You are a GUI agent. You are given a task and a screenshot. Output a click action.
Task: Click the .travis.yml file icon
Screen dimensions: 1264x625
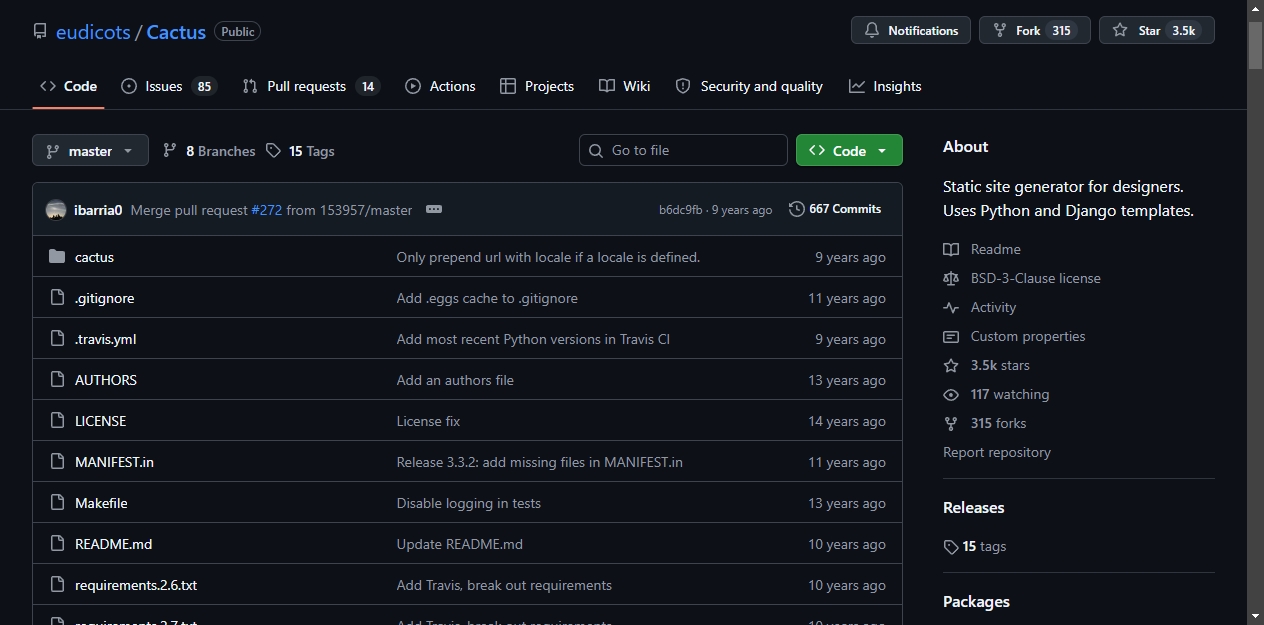[57, 339]
